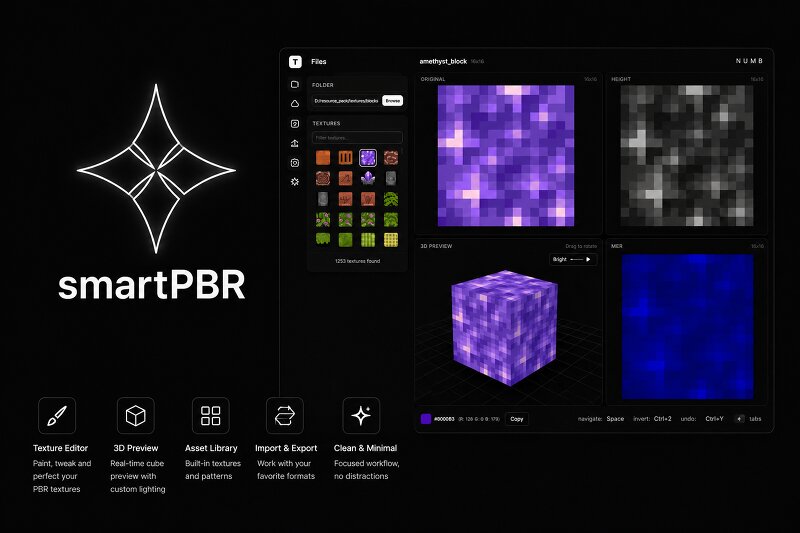This screenshot has height=533, width=800.
Task: Click the TEXTURES section label
Action: [327, 123]
